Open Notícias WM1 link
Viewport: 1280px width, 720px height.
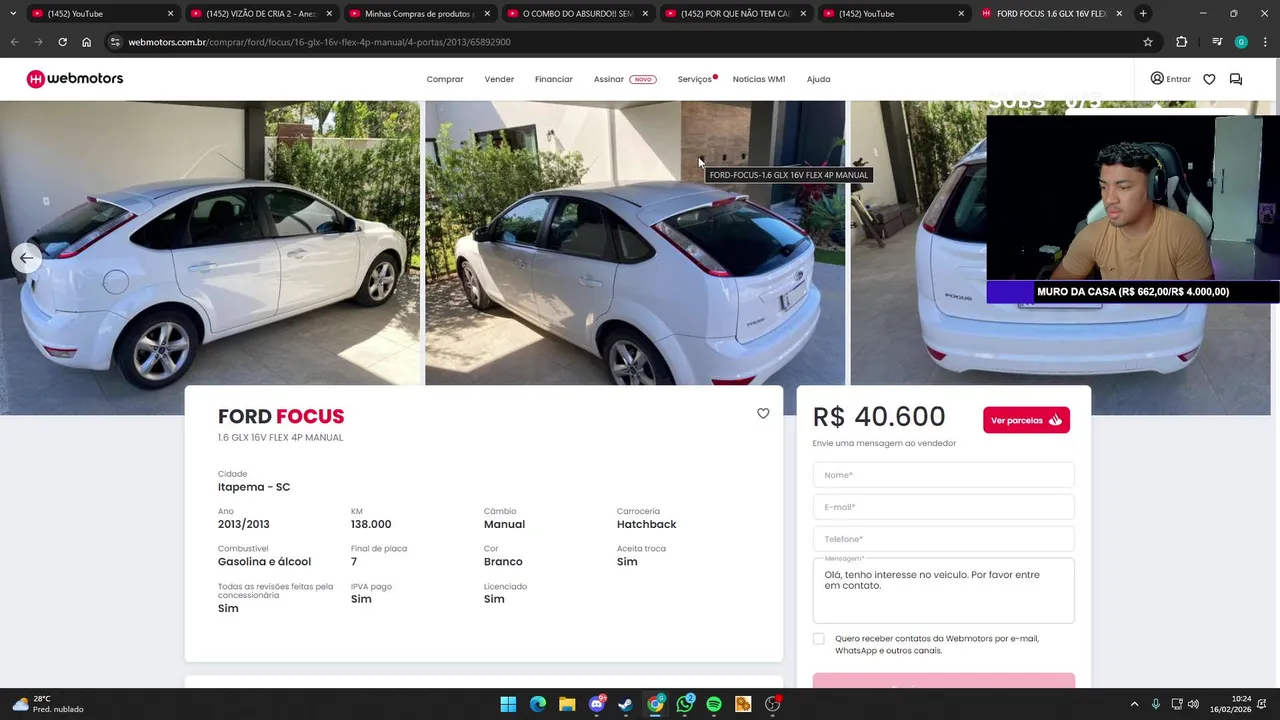click(x=759, y=79)
